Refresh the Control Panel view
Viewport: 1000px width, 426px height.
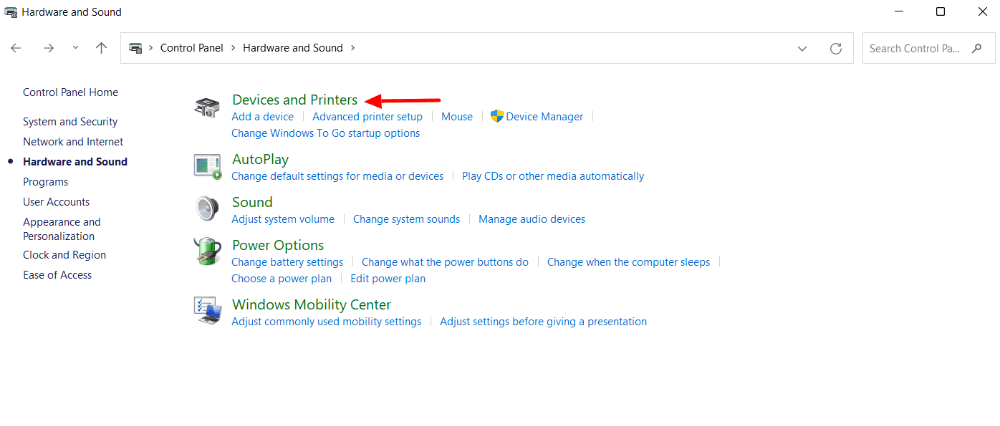pos(835,48)
